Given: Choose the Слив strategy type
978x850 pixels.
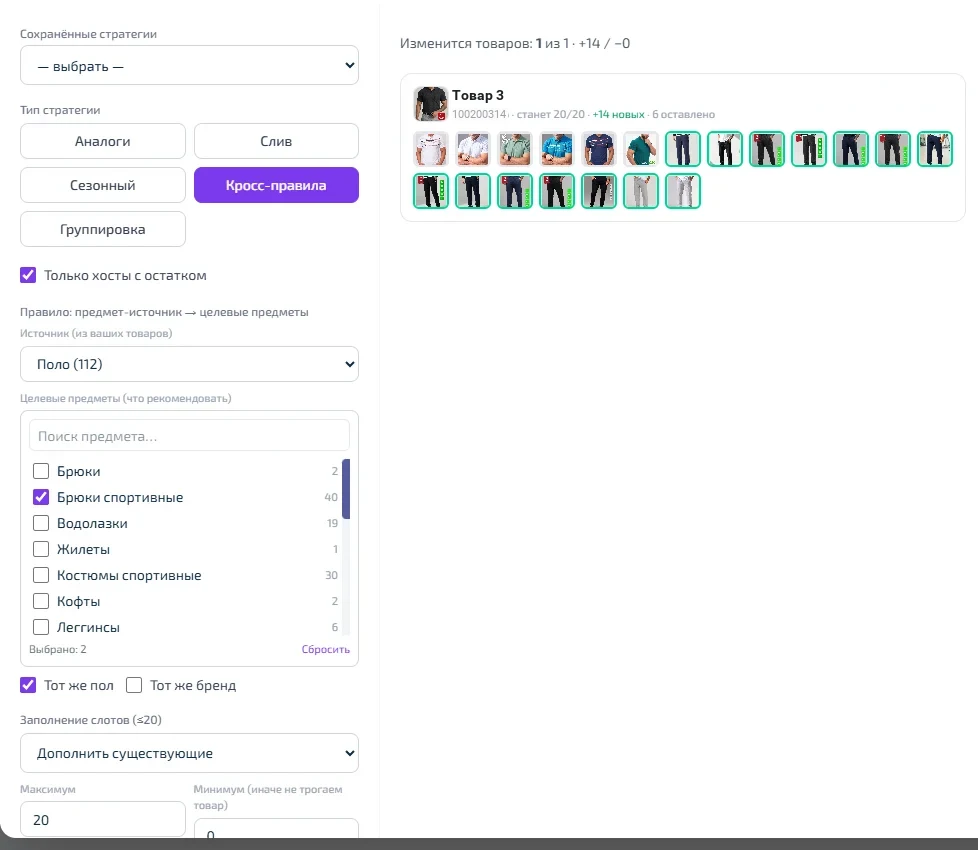Looking at the screenshot, I should click(x=276, y=142).
